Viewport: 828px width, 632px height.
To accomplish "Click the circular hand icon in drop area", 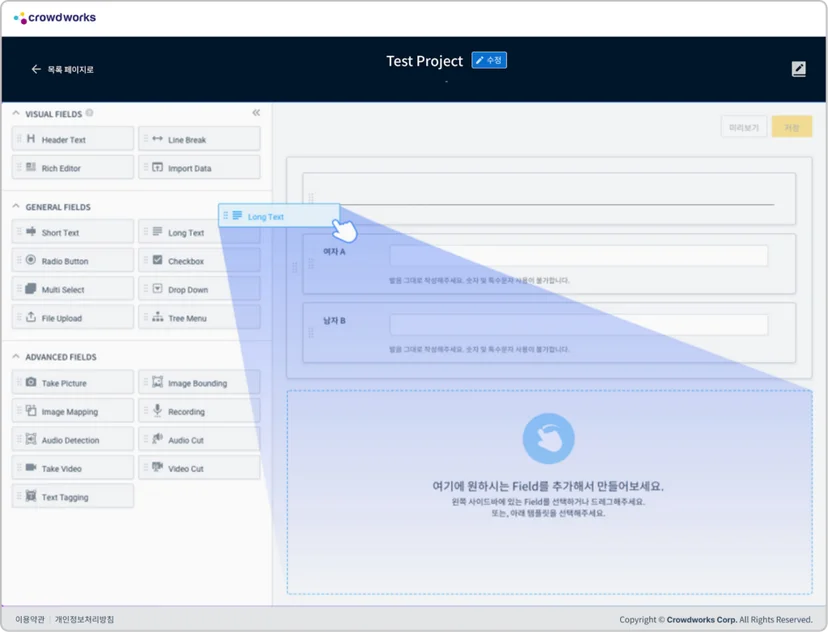I will (x=549, y=438).
